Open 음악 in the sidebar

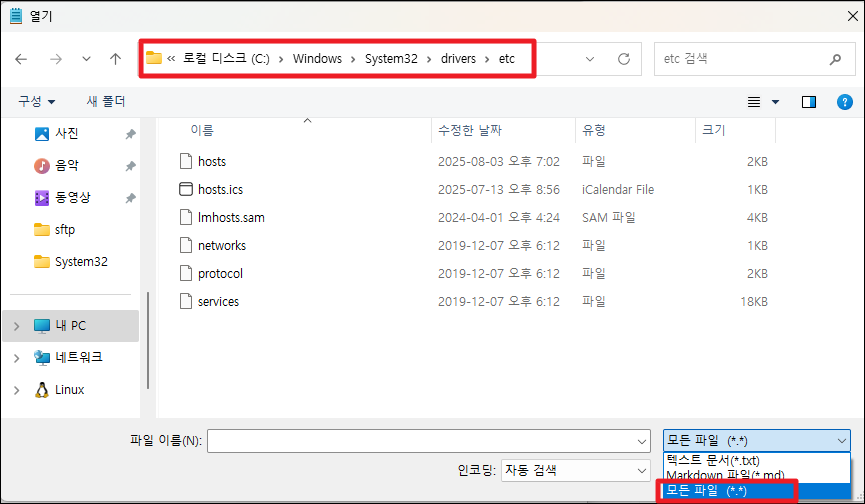click(x=67, y=165)
